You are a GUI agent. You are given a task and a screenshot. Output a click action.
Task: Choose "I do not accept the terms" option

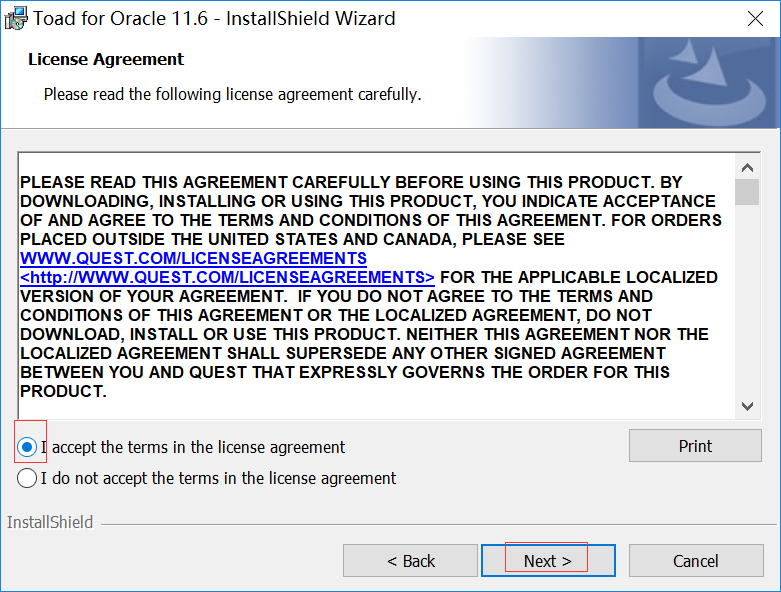pos(28,478)
